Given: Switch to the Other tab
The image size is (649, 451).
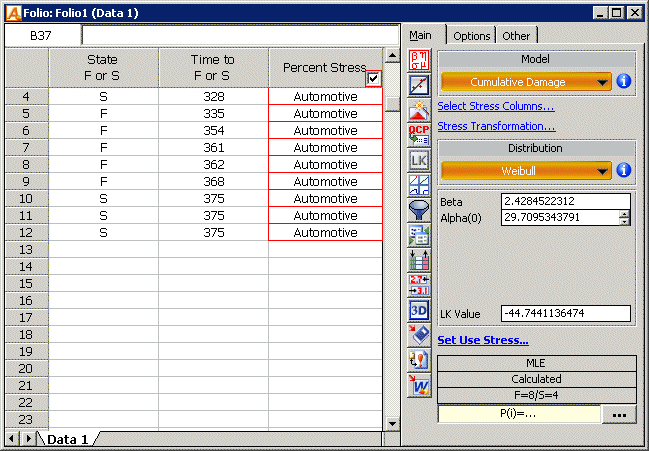Looking at the screenshot, I should [x=517, y=36].
